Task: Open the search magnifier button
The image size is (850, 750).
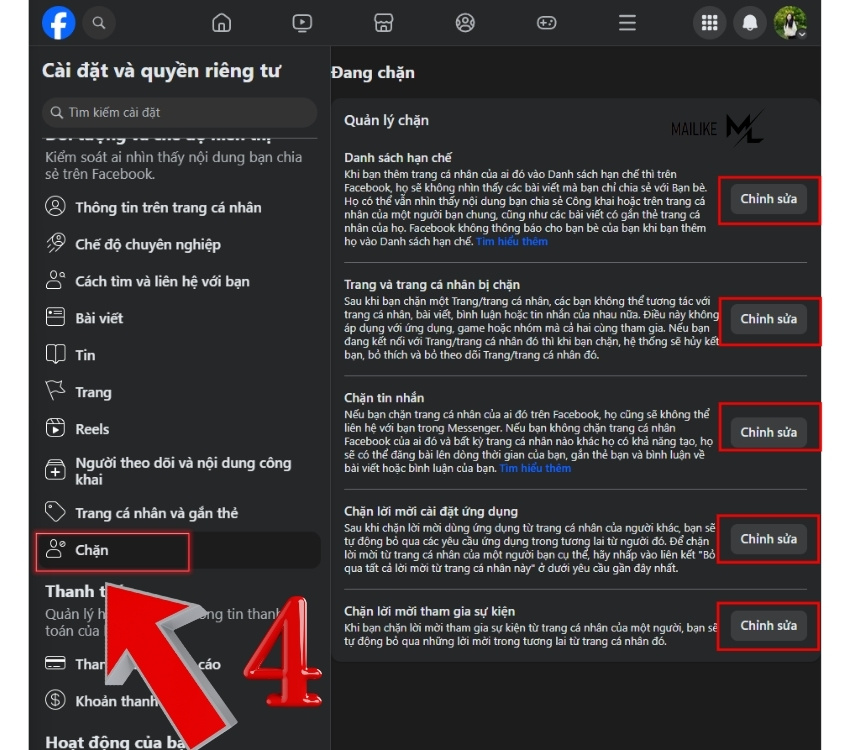Action: [99, 23]
